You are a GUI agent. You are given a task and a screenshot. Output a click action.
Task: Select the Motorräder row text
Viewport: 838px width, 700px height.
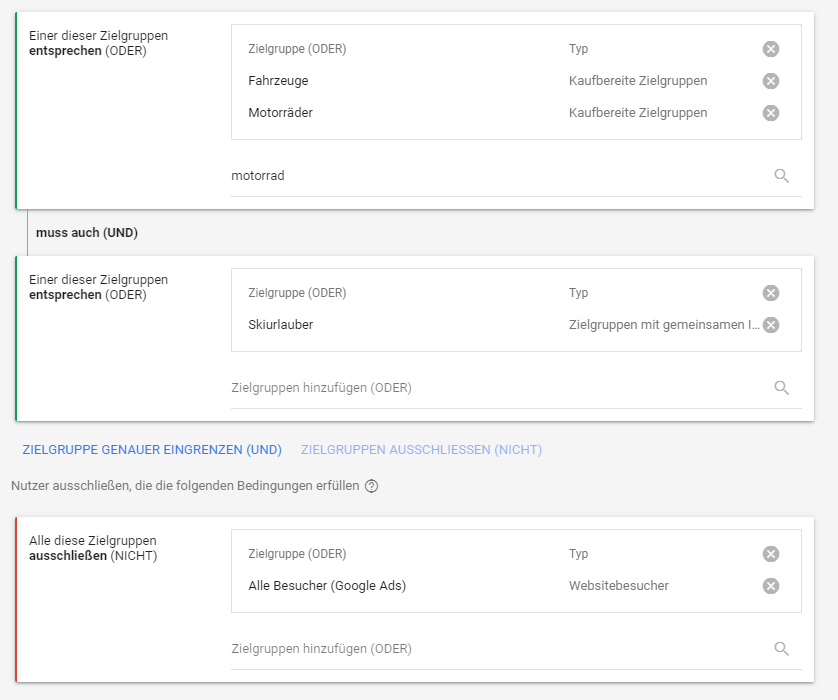(x=280, y=113)
